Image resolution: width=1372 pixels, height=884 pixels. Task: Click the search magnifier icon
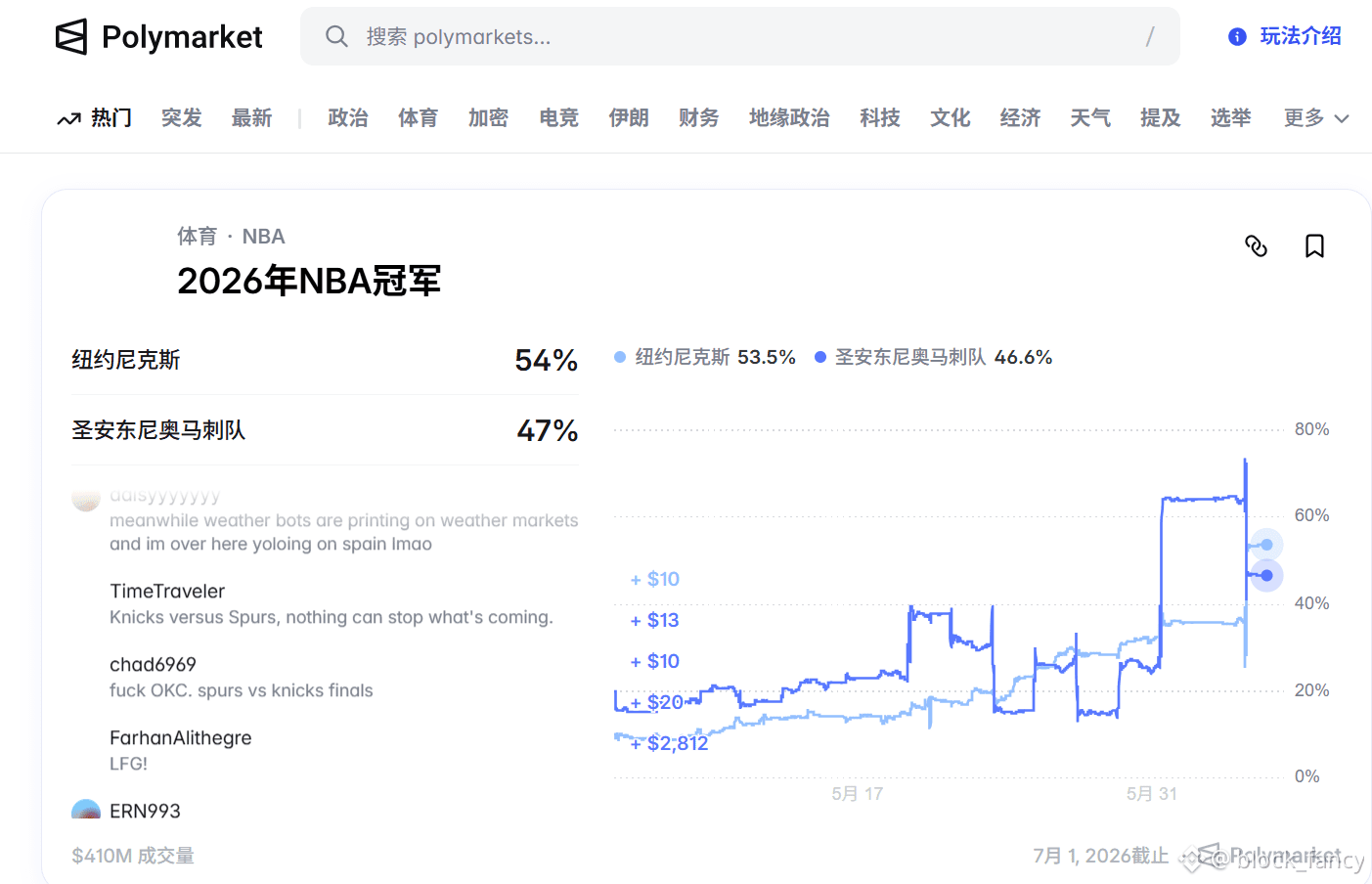coord(336,36)
